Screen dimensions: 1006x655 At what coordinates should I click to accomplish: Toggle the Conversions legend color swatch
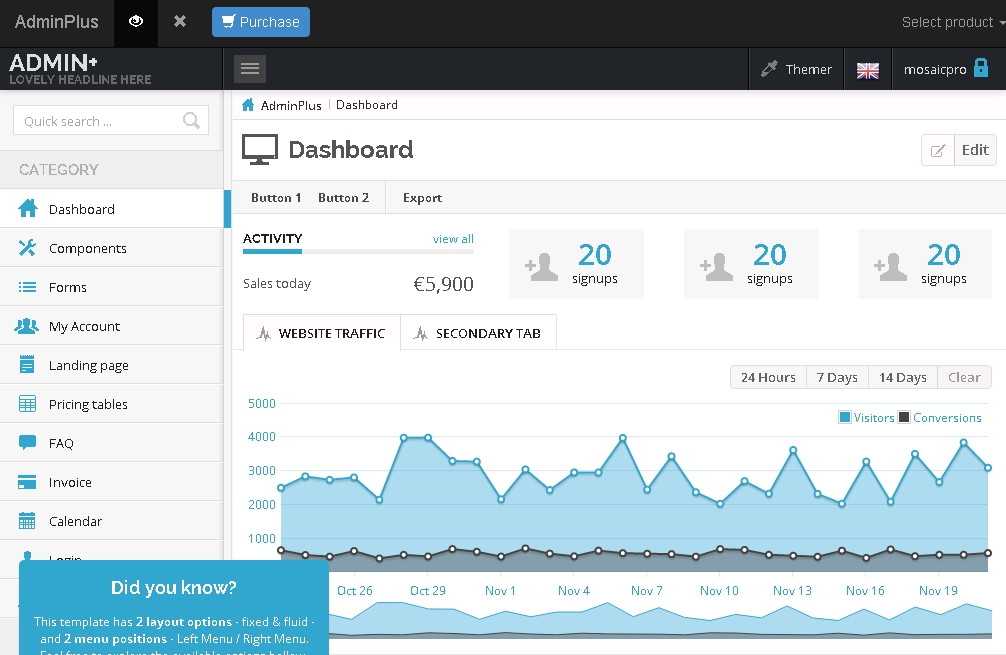pos(904,418)
